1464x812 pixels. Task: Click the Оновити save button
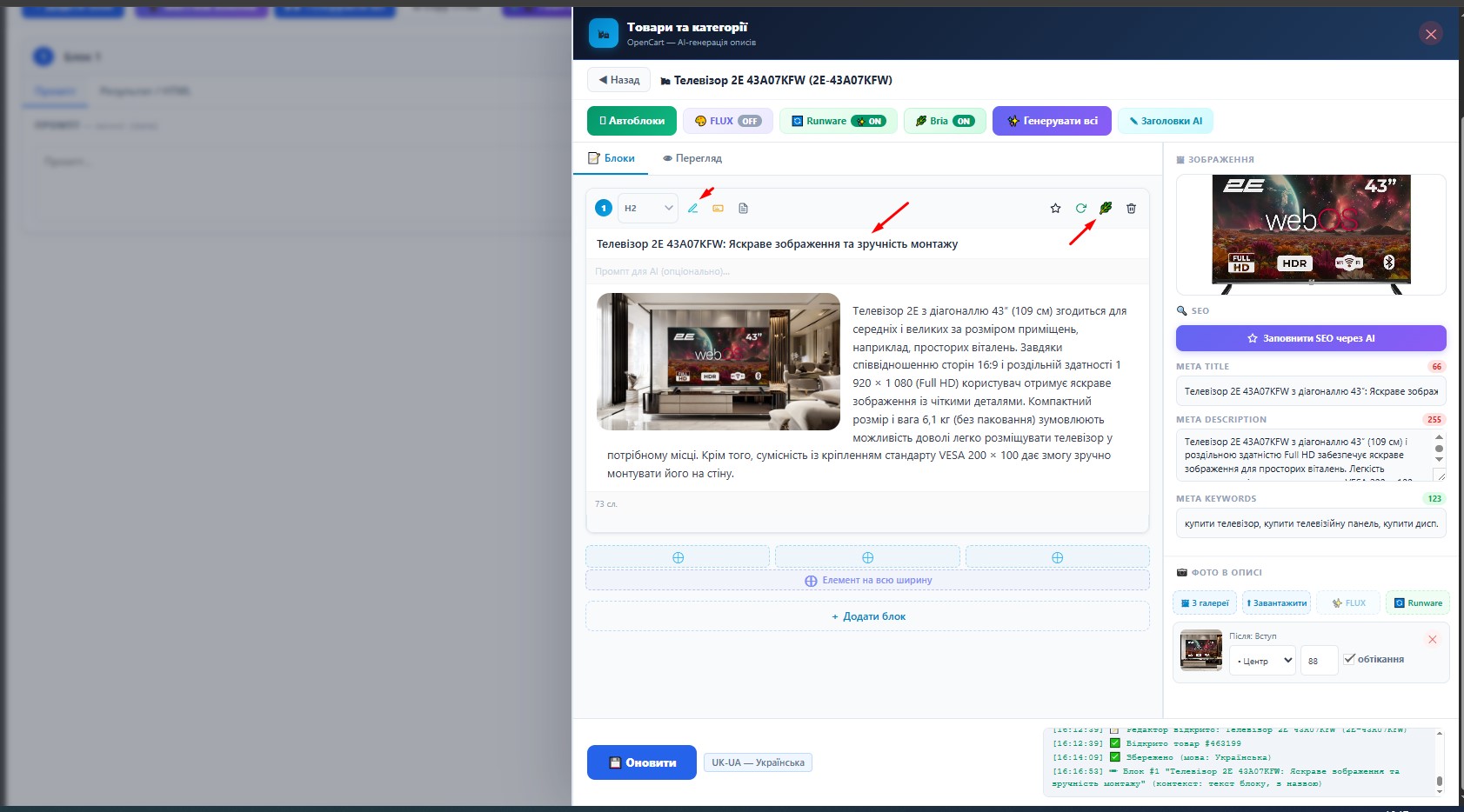point(642,762)
